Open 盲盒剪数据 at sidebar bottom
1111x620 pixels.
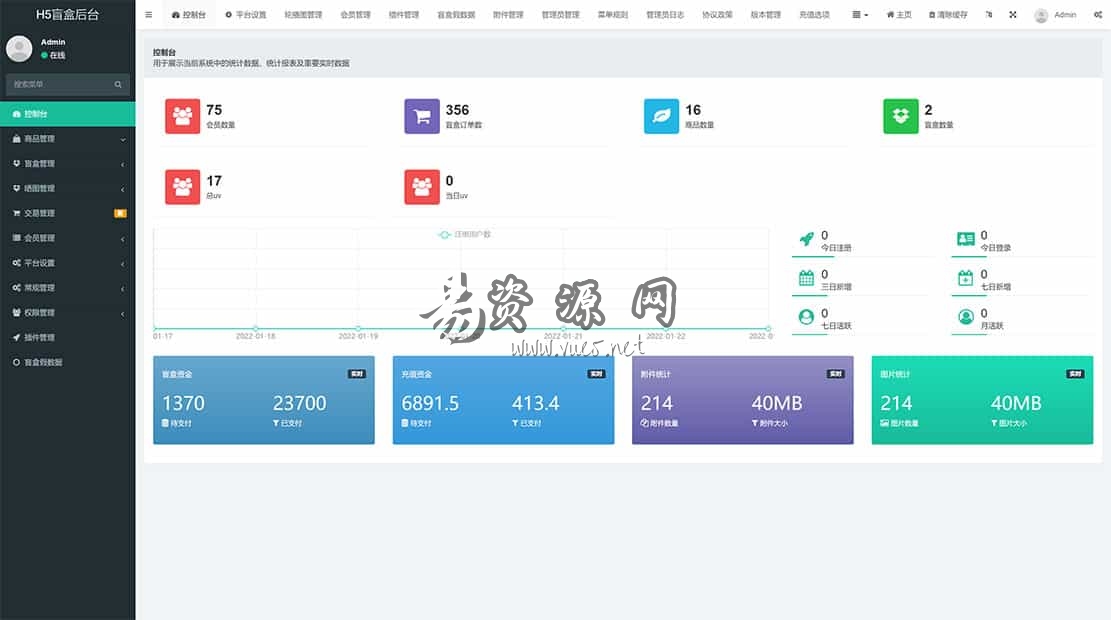coord(67,362)
